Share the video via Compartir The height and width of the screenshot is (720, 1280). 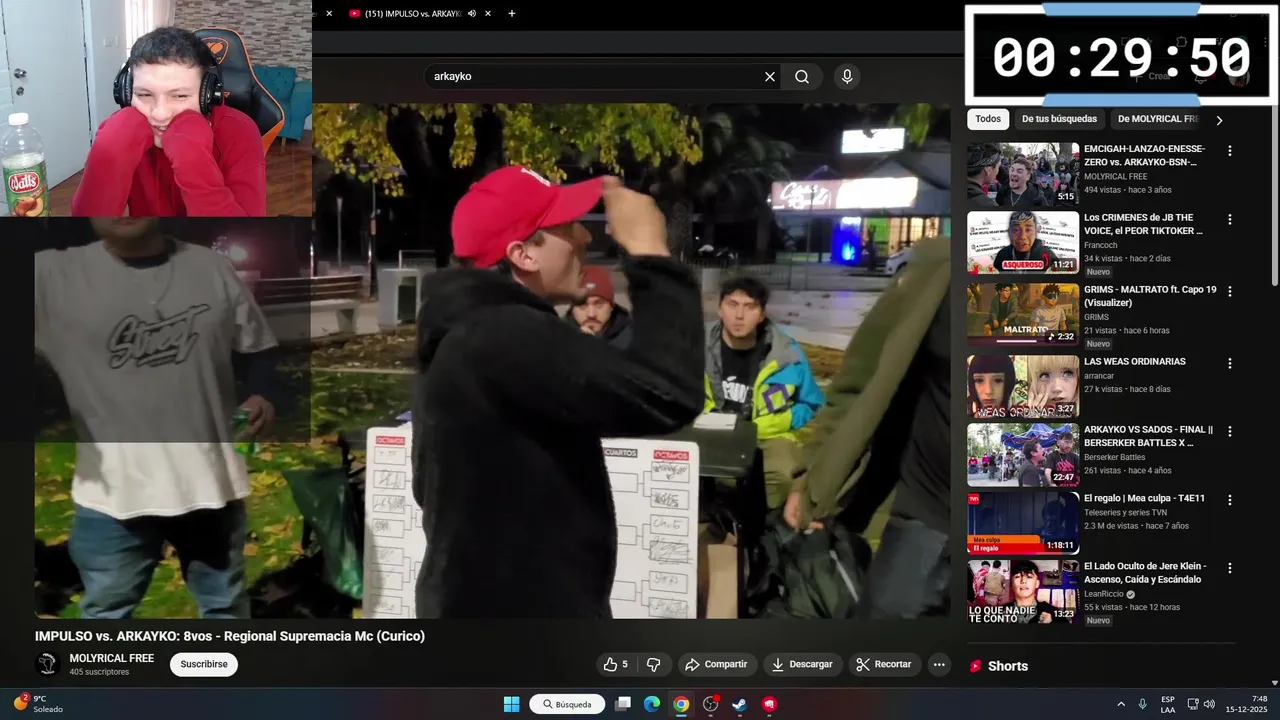tap(716, 664)
